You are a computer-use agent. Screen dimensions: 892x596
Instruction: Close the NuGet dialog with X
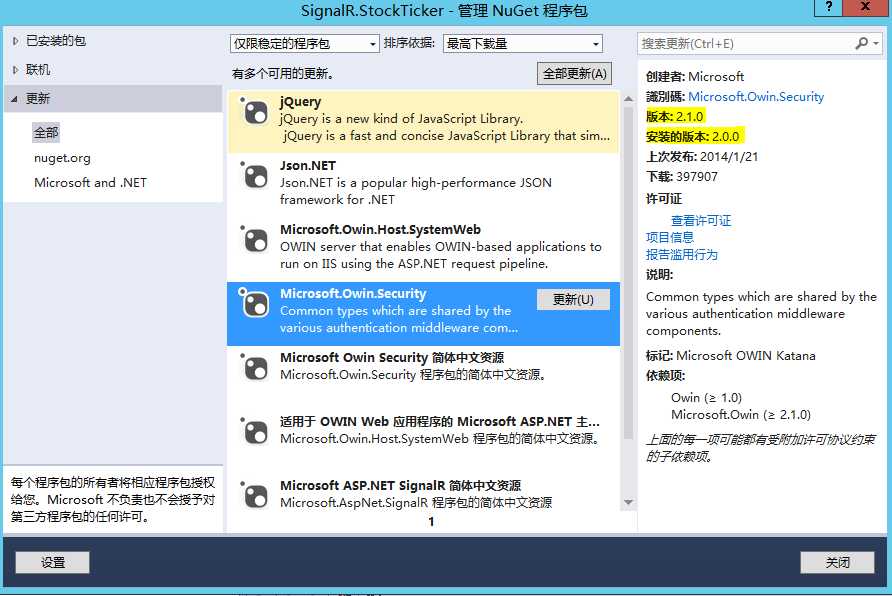point(865,7)
